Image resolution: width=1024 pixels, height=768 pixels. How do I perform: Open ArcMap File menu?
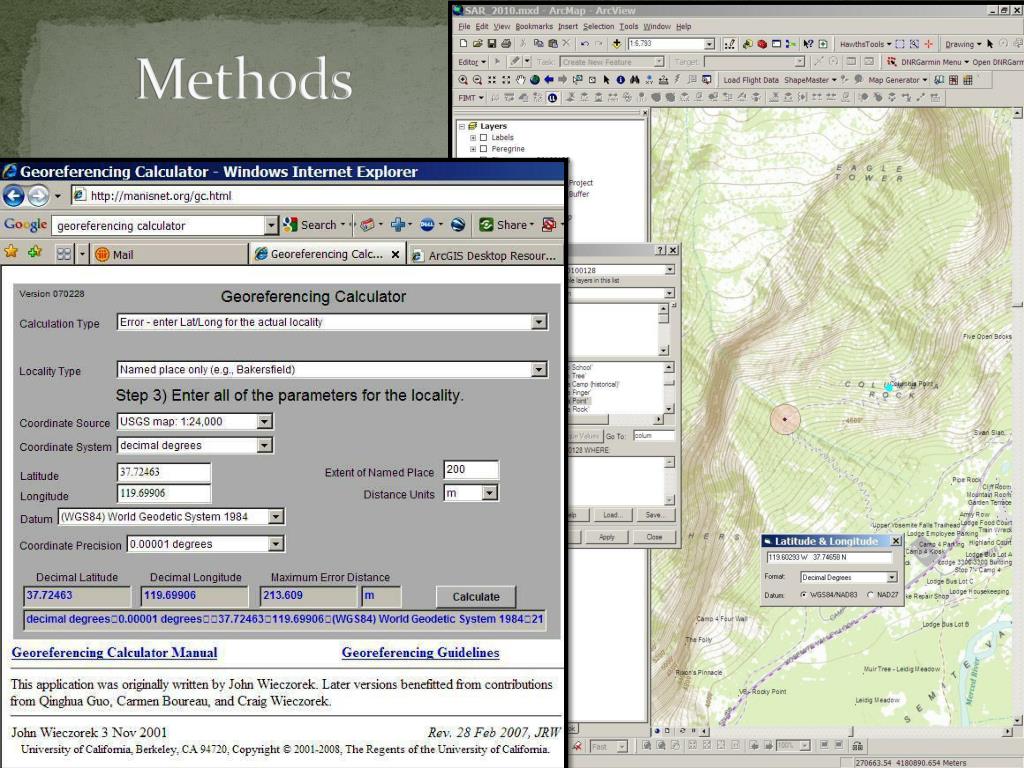coord(464,27)
